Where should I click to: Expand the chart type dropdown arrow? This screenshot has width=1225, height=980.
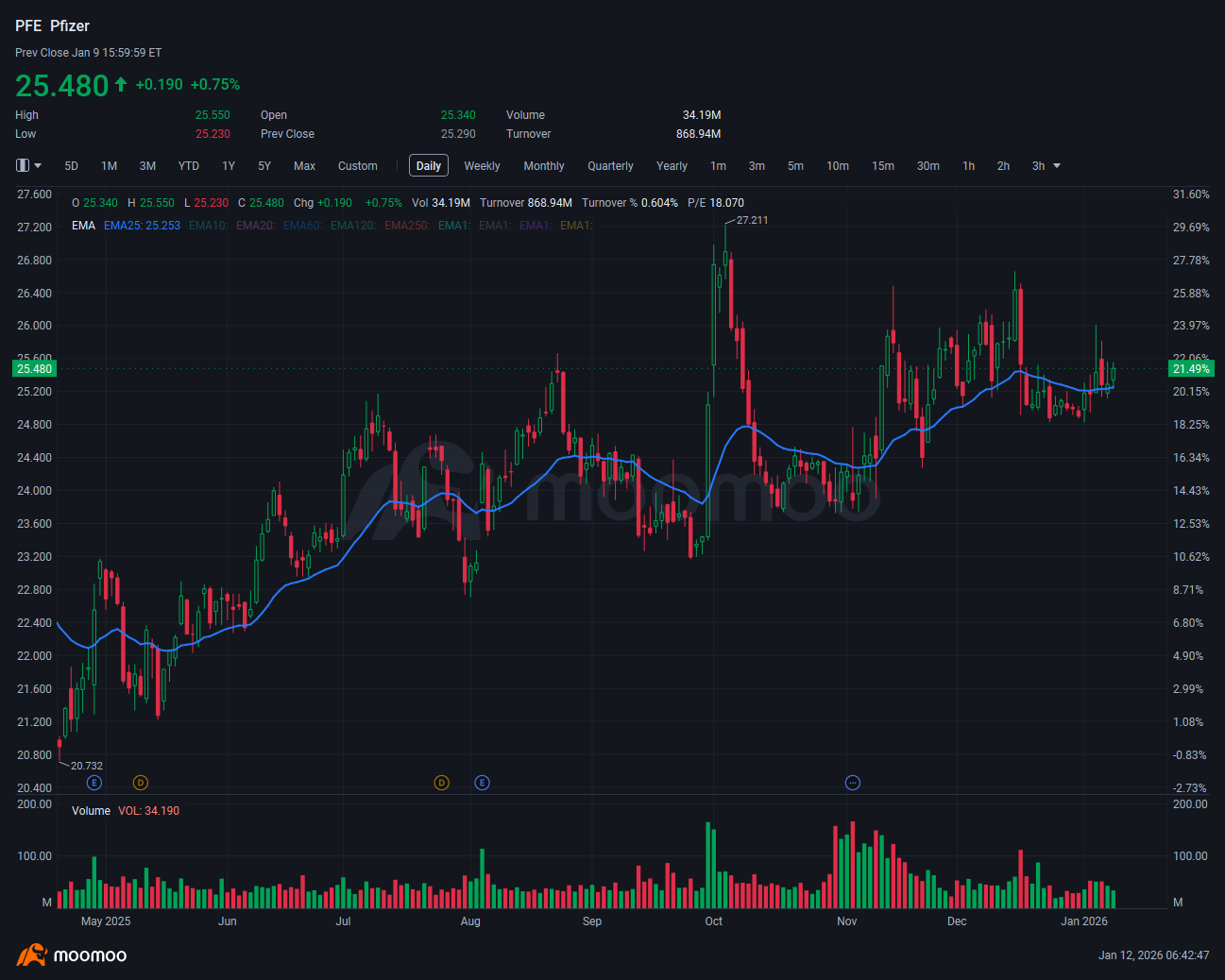click(x=38, y=165)
